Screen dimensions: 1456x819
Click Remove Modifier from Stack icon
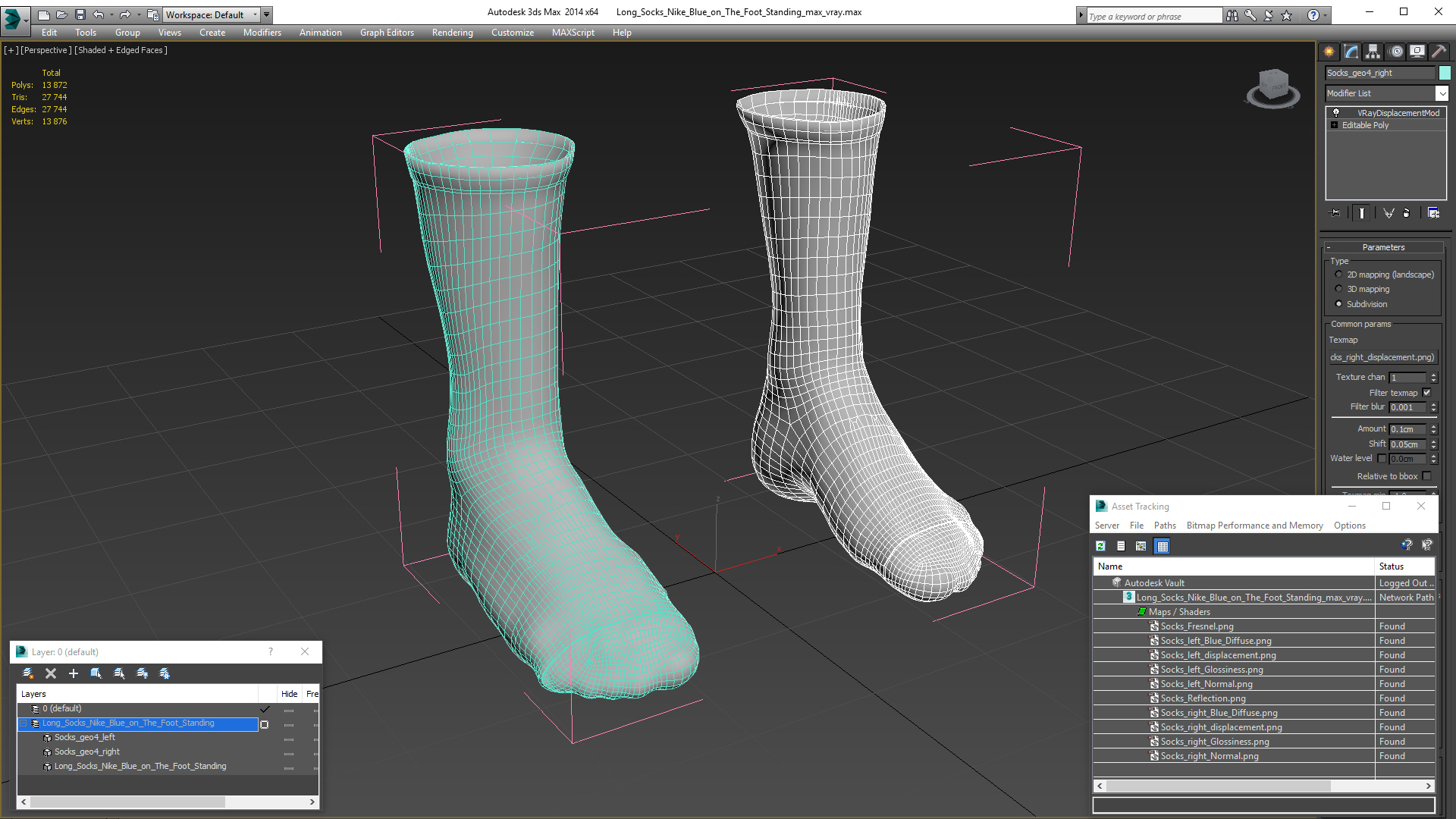pos(1407,213)
